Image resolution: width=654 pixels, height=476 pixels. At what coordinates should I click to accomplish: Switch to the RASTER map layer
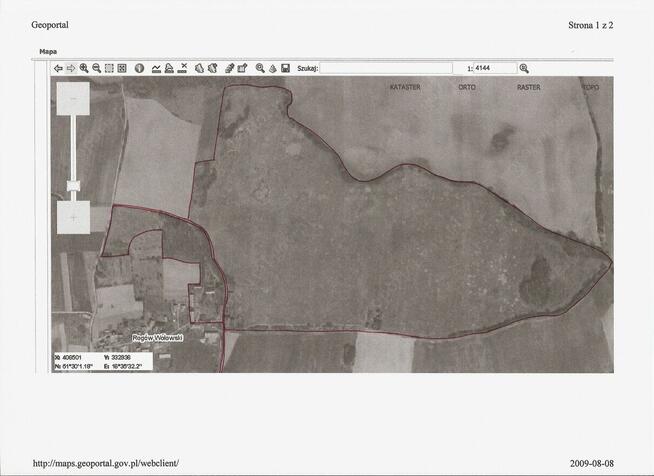[529, 88]
